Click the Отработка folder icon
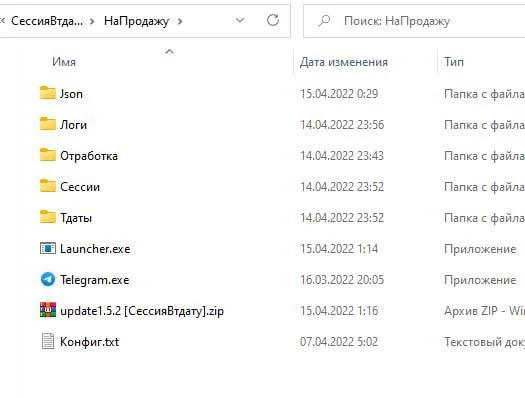Viewport: 525px width, 398px height. 48,155
